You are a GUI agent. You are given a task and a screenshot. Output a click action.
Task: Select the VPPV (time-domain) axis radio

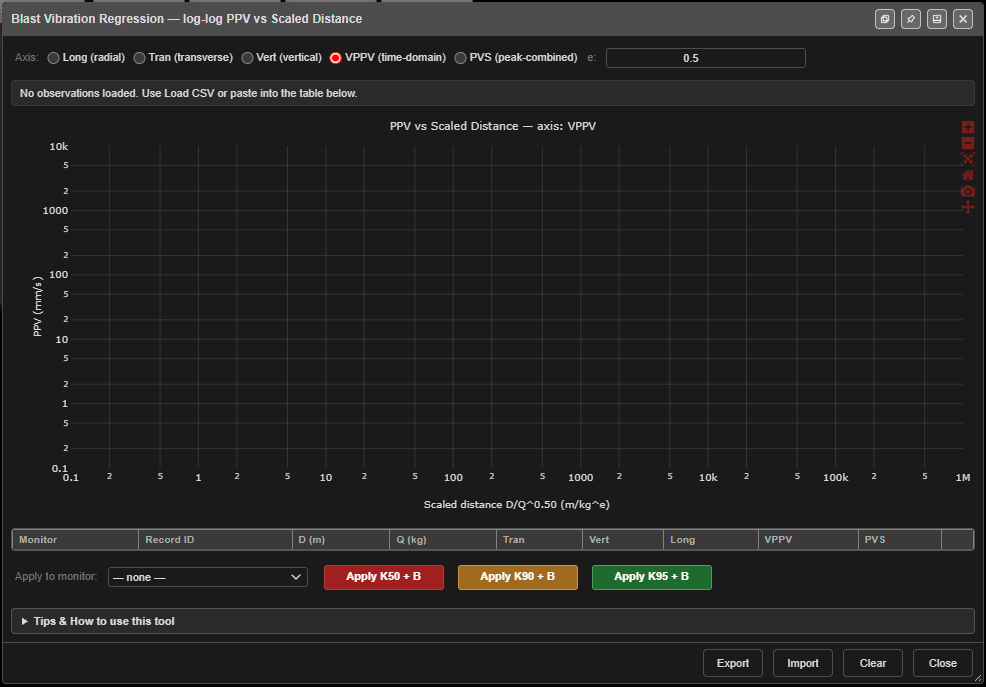click(336, 58)
